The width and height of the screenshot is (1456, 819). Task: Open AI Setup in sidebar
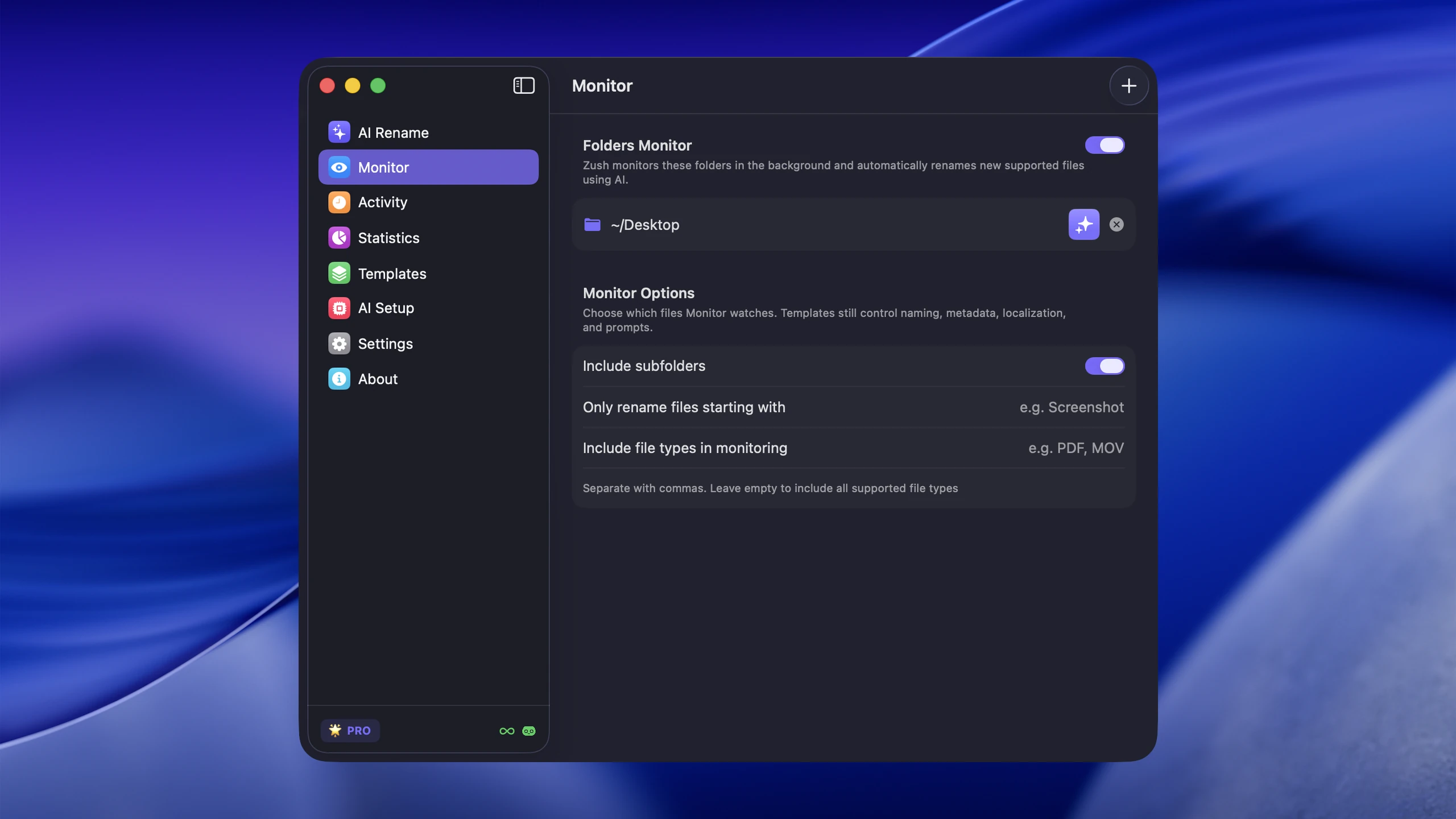point(428,308)
